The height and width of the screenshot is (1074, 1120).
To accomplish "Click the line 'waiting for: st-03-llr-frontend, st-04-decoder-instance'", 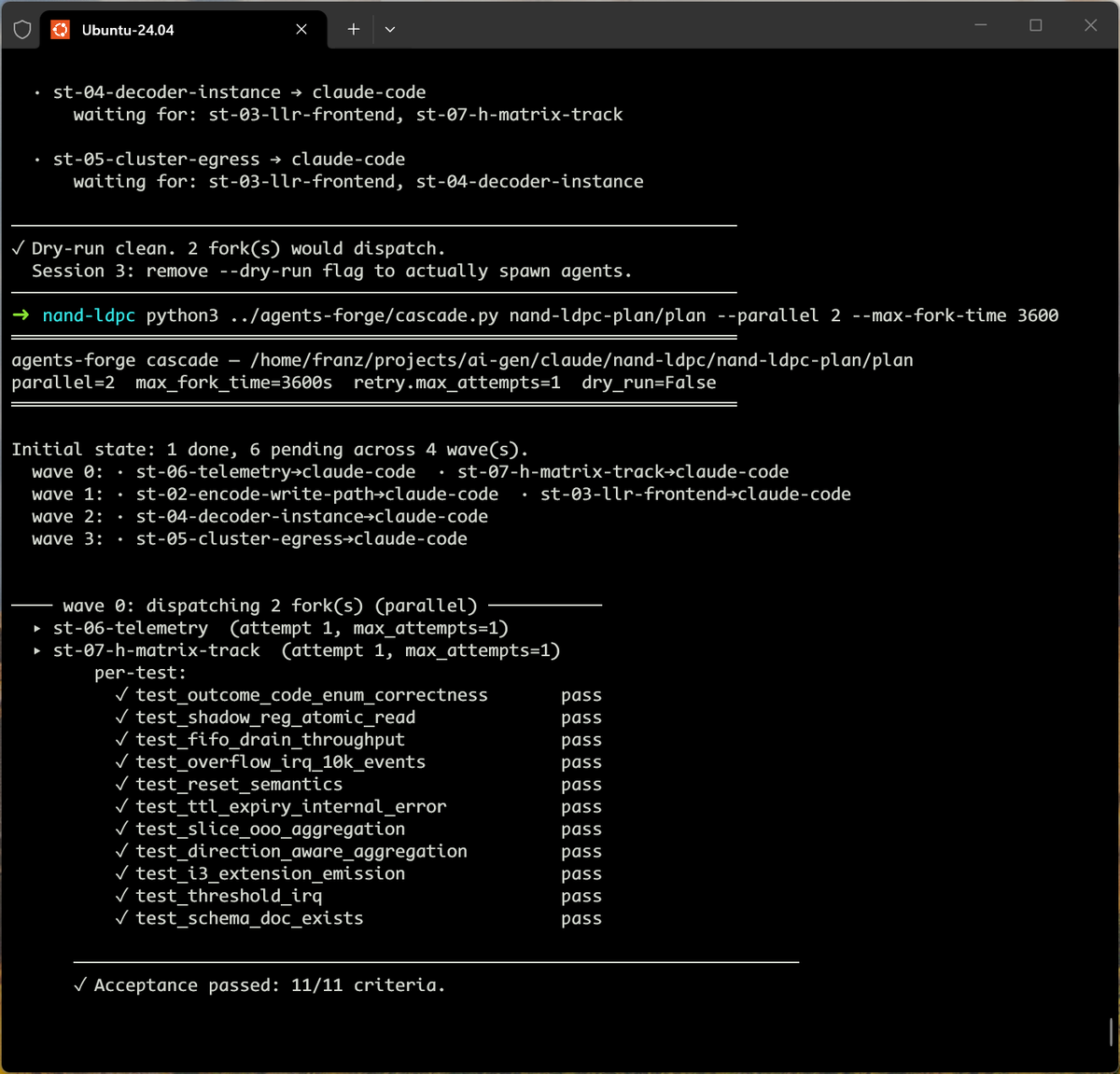I will 358,182.
